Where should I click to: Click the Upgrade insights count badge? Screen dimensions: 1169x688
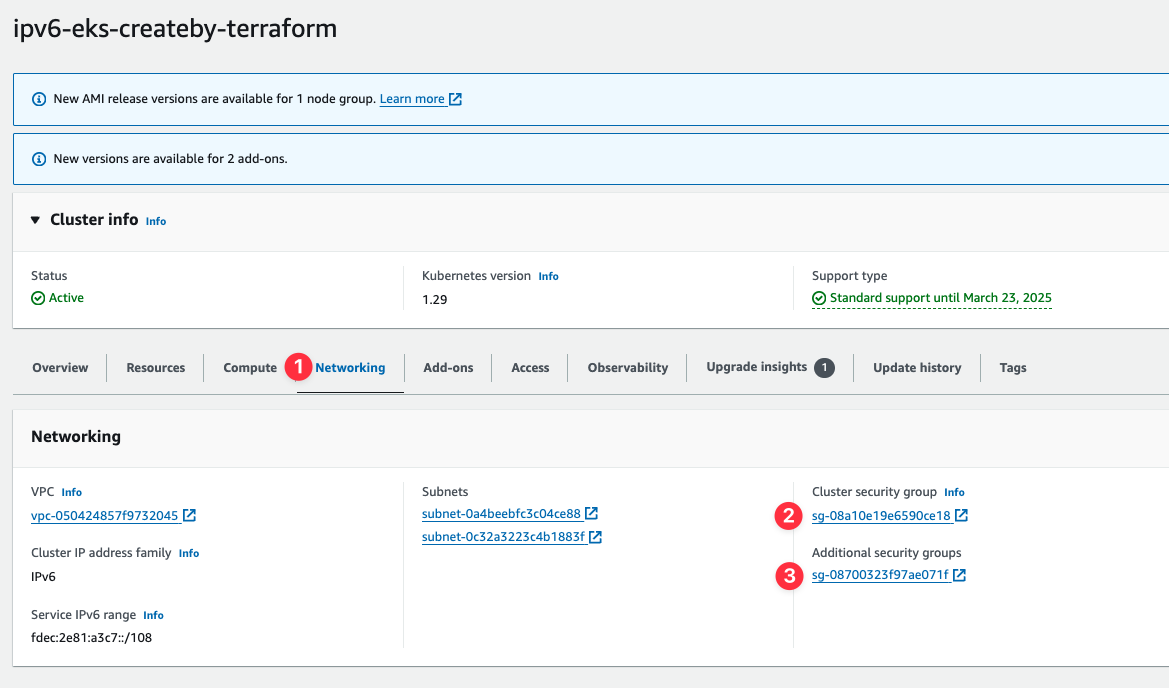[825, 367]
